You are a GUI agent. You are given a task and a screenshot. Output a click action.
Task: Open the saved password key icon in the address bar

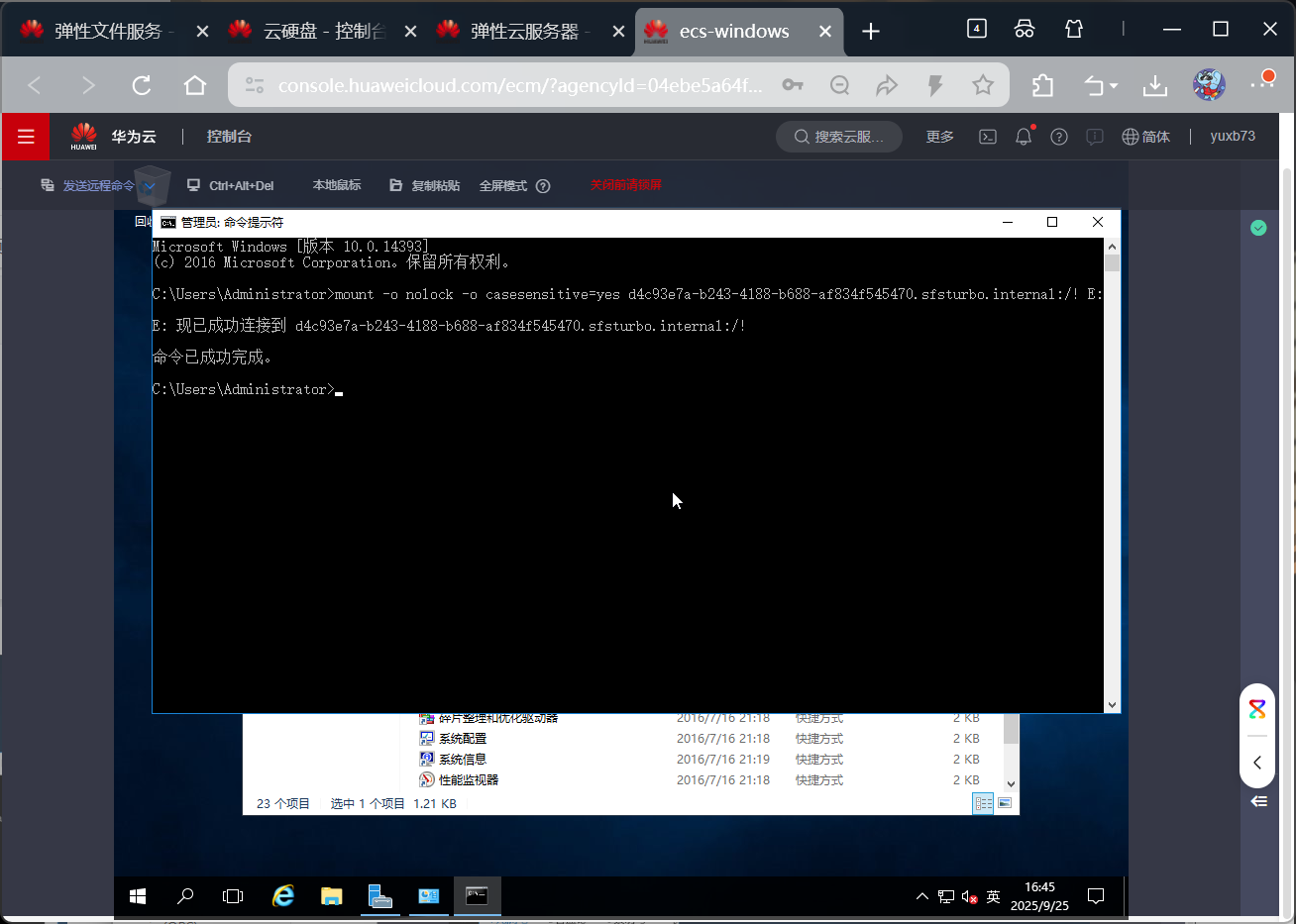click(793, 85)
